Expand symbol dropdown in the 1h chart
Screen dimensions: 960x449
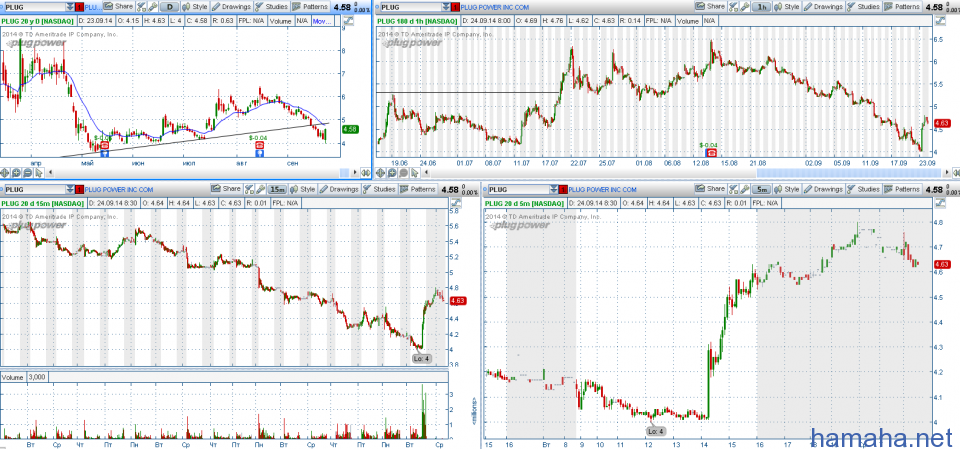444,7
